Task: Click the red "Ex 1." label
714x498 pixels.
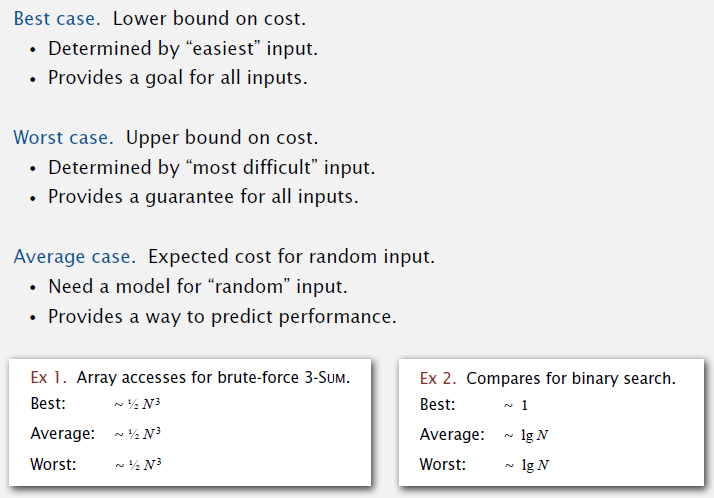Action: (48, 378)
